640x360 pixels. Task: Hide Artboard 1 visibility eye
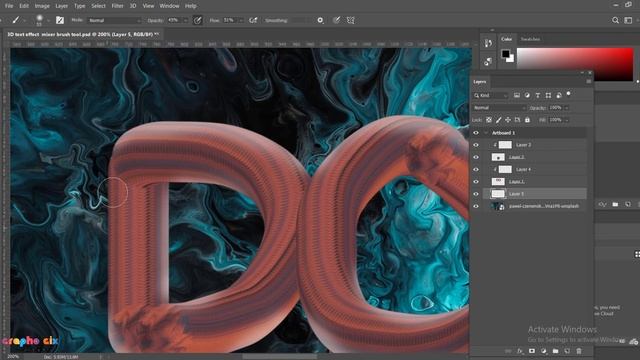(476, 133)
